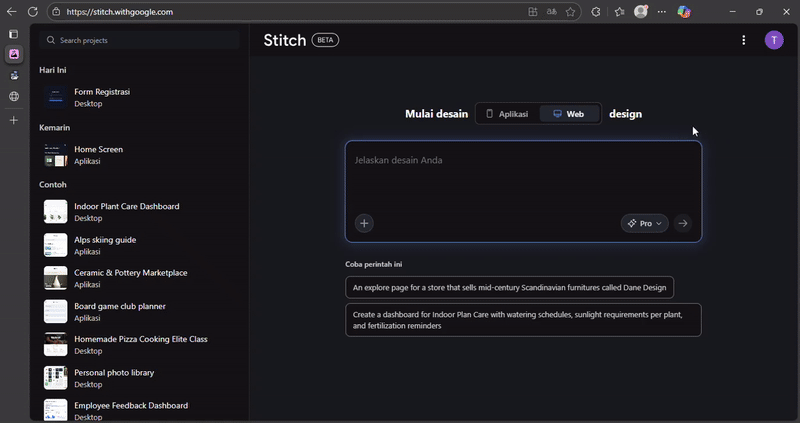Viewport: 800px width, 423px height.
Task: Open Indoor Plant Care Dashboard example
Action: pos(139,212)
